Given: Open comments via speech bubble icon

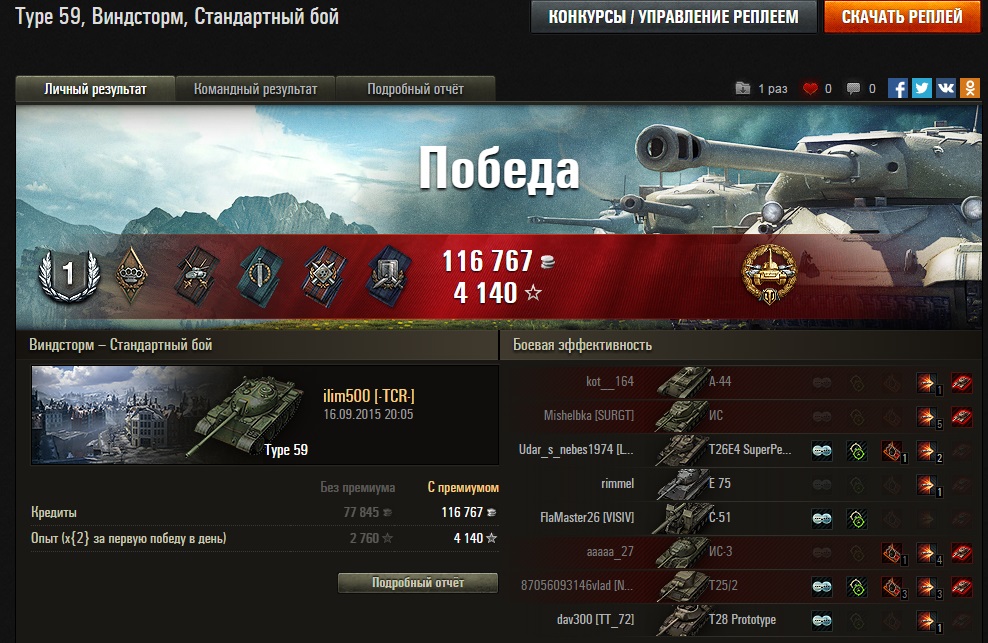Looking at the screenshot, I should coord(853,89).
